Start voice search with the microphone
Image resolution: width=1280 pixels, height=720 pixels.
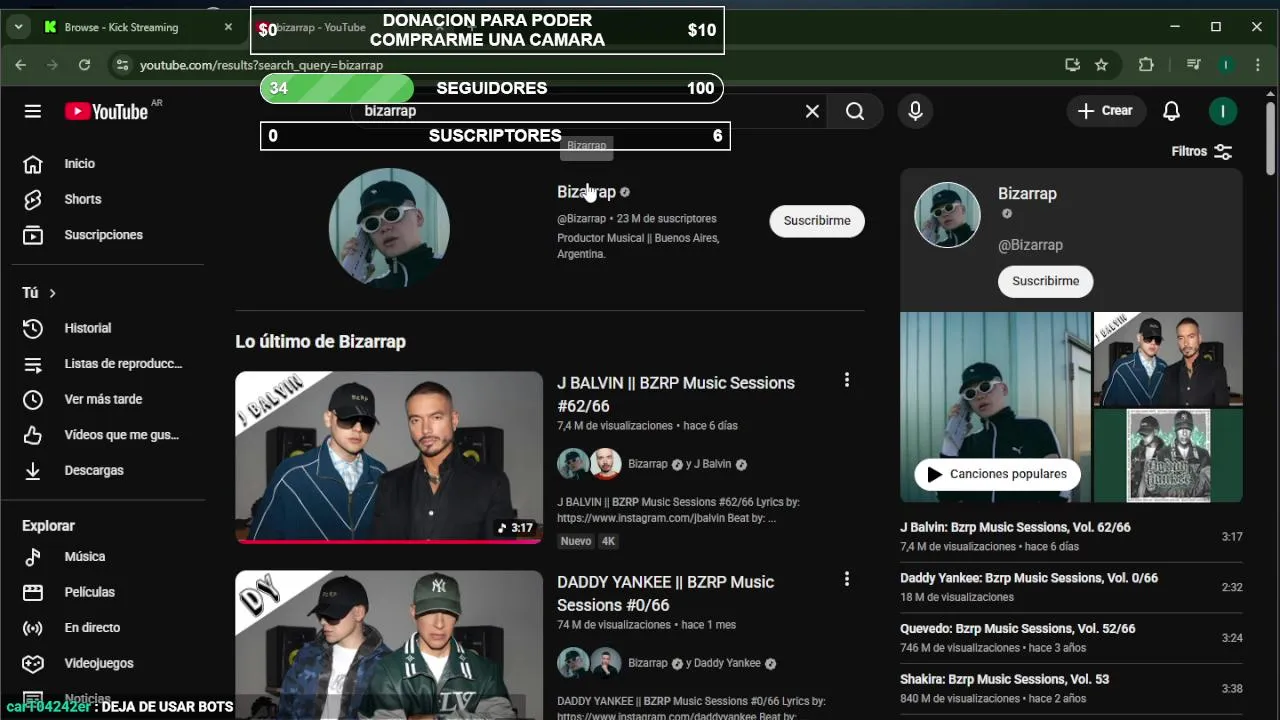coord(915,111)
